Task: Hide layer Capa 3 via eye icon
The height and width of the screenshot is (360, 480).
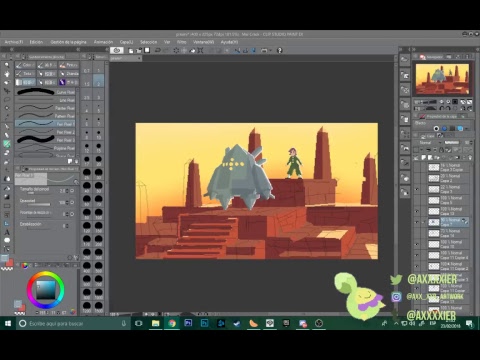Action: 417,189
